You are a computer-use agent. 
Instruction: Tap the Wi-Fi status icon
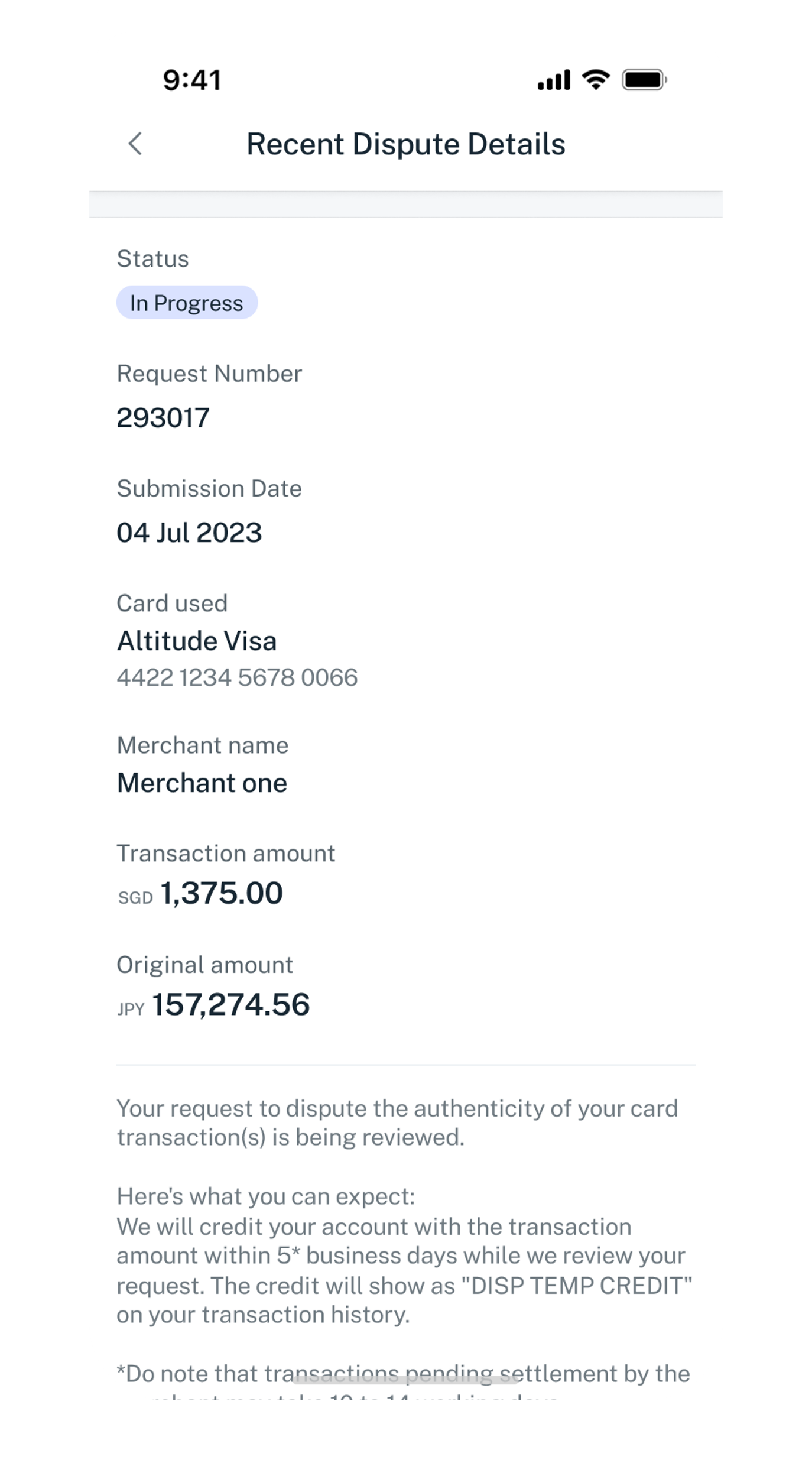596,79
